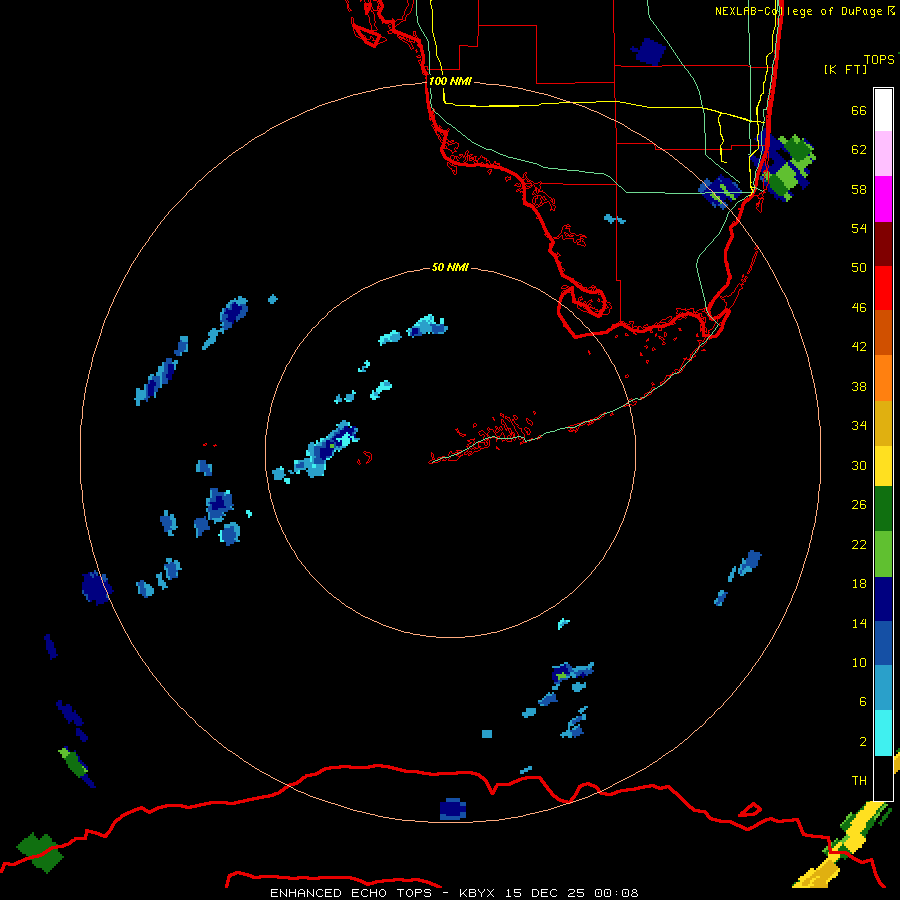The image size is (900, 900).
Task: Click the "50" legend value
Action: click(859, 268)
